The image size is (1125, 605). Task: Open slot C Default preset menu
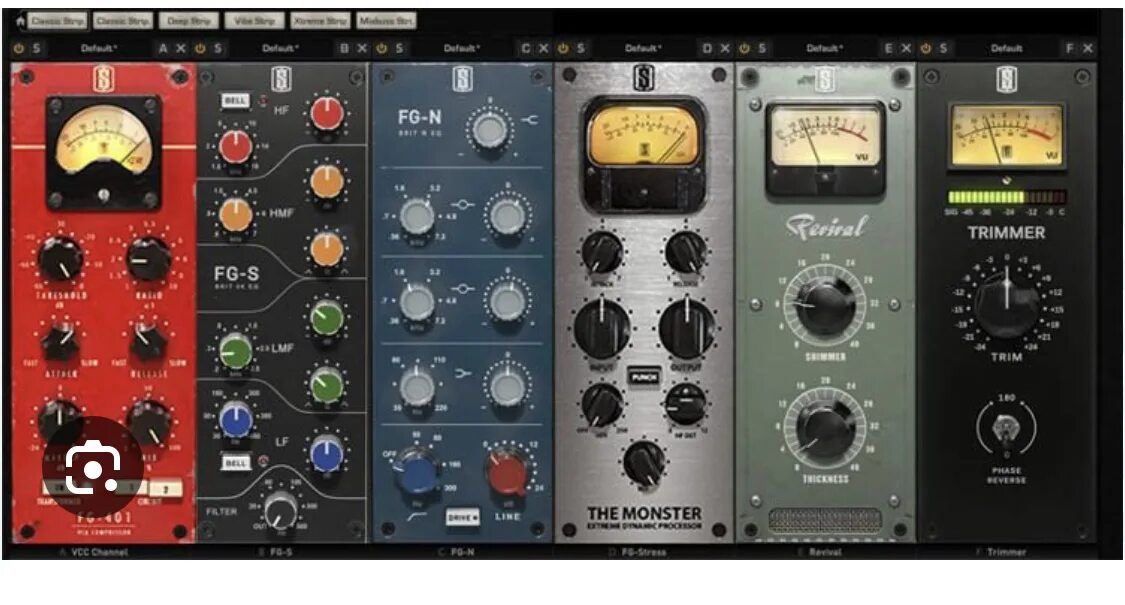coord(461,49)
